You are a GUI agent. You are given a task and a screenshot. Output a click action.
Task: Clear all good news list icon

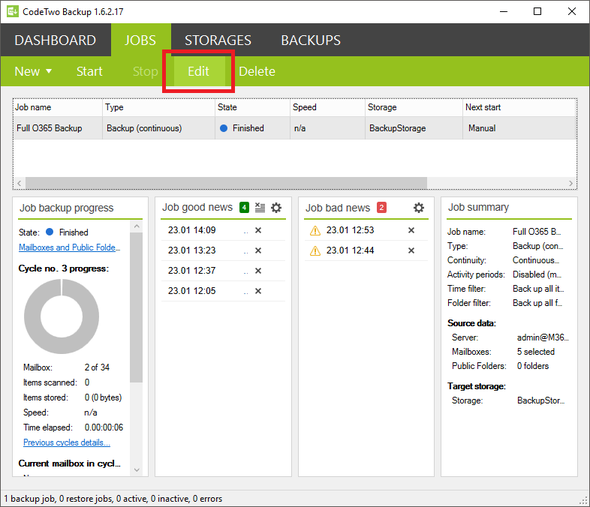pos(260,207)
